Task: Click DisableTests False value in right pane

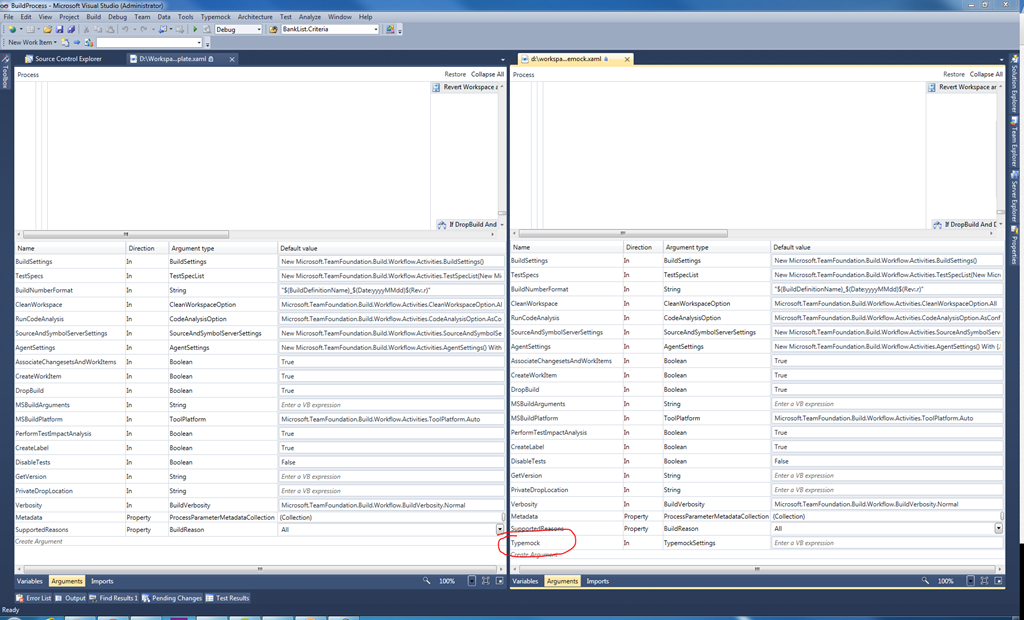Action: pyautogui.click(x=887, y=461)
